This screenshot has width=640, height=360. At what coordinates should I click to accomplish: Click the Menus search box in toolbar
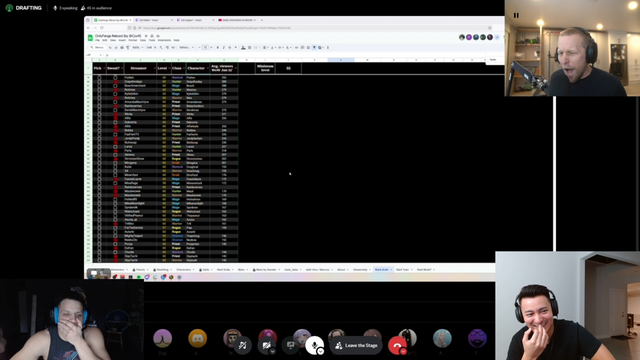[97, 47]
